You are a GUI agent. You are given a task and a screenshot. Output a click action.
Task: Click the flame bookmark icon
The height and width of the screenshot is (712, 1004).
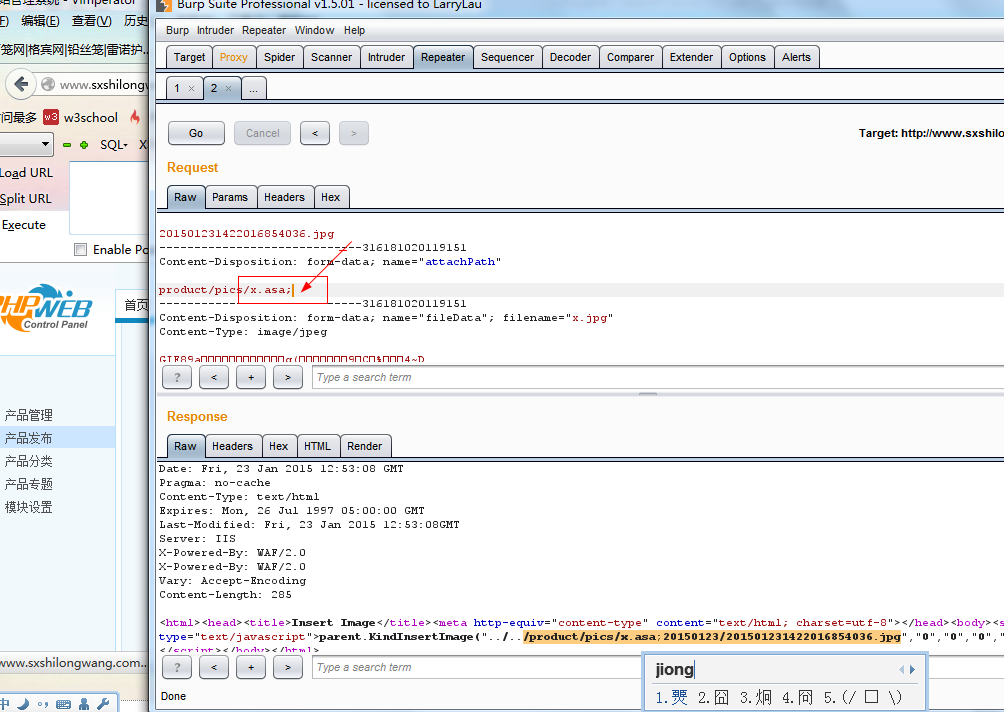coord(134,117)
